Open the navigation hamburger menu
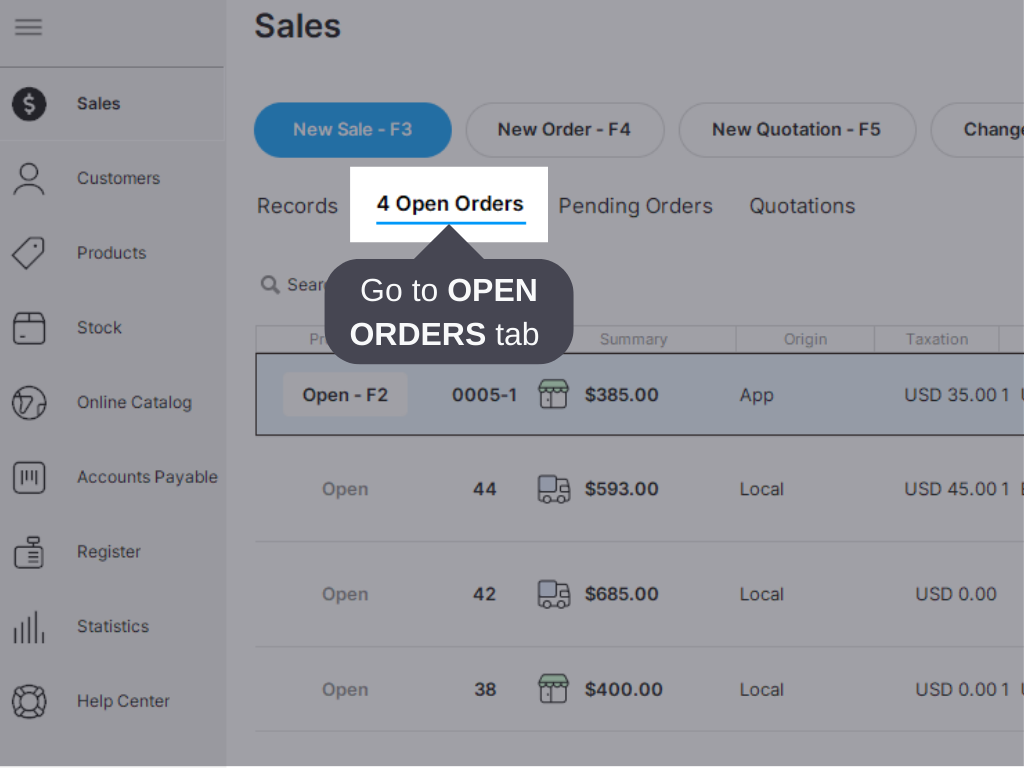The image size is (1024, 768). [x=28, y=27]
